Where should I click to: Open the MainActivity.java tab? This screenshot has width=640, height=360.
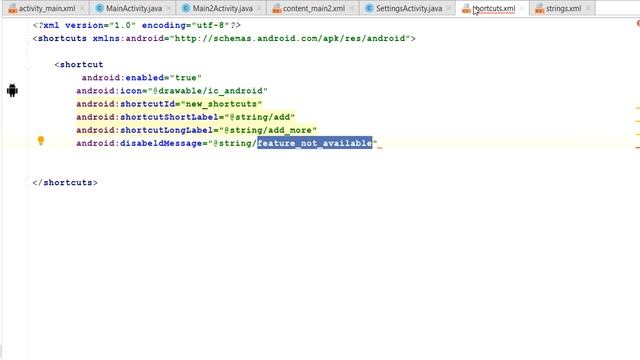tap(133, 8)
